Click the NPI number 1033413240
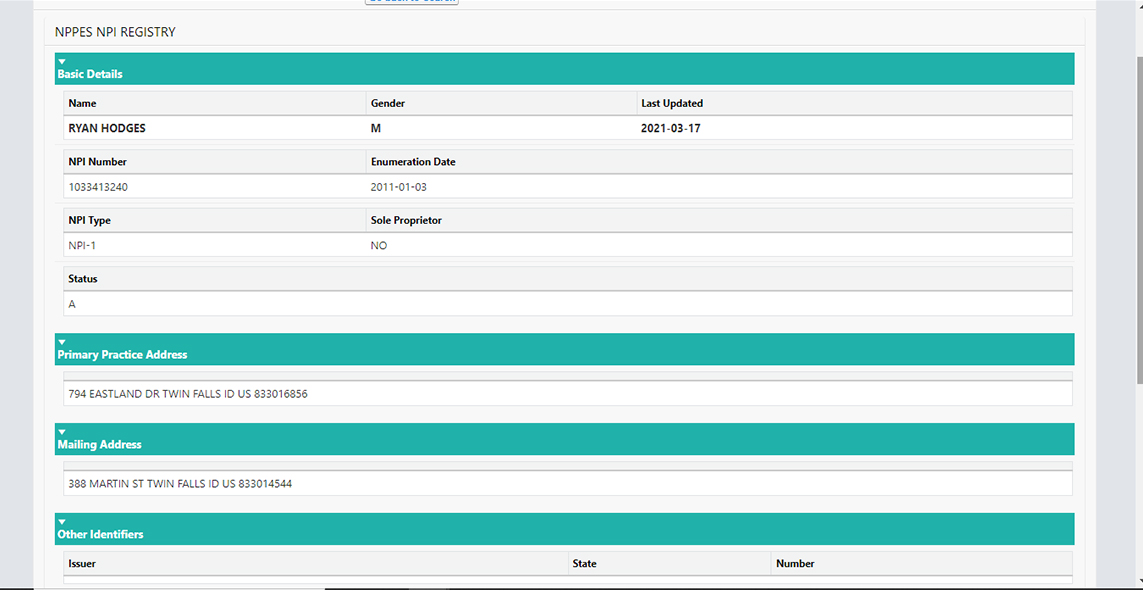This screenshot has width=1143, height=591. pos(97,187)
